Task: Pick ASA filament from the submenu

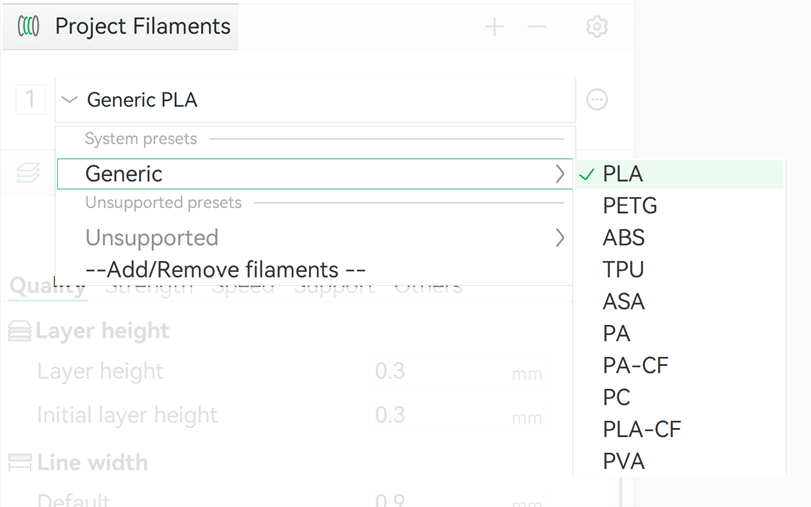Action: 624,302
